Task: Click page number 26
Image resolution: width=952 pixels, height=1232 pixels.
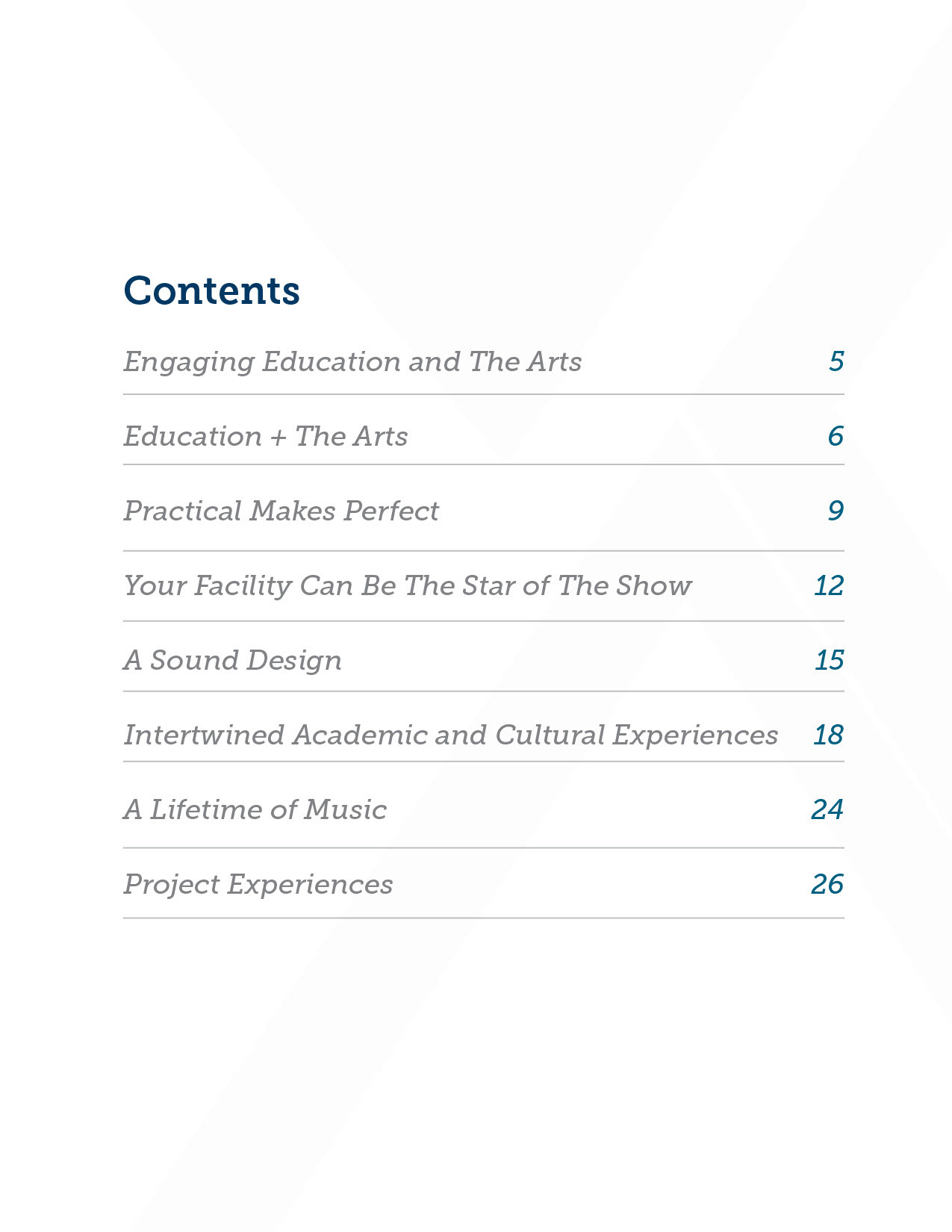Action: pyautogui.click(x=827, y=884)
